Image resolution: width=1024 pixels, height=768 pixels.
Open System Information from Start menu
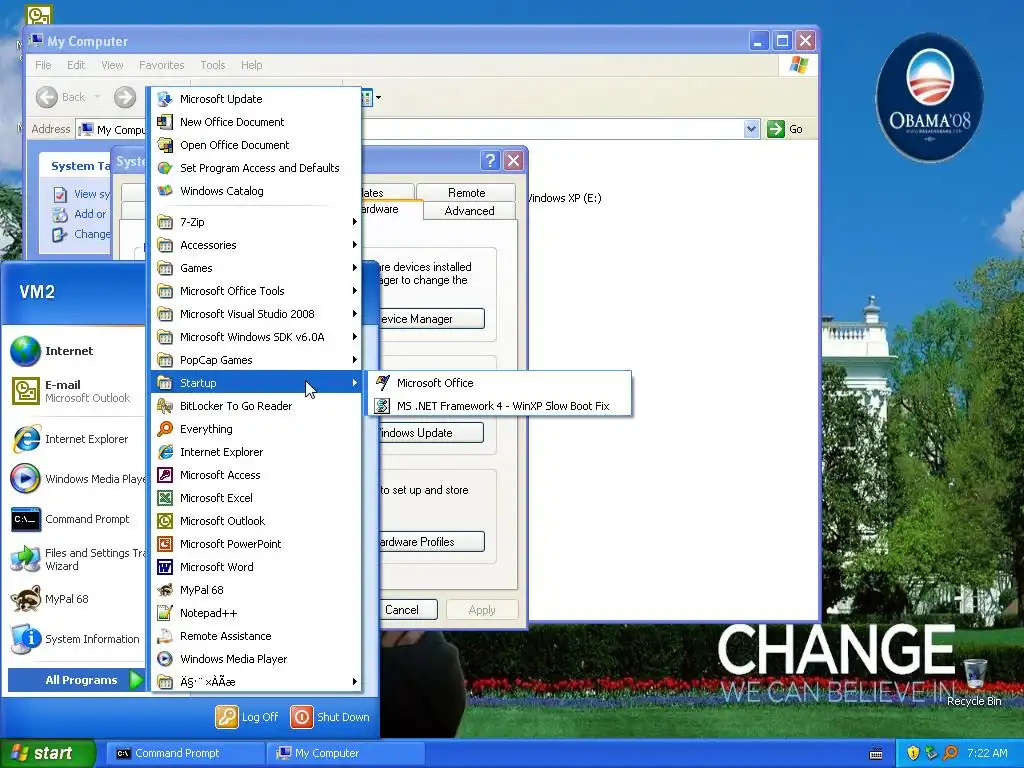coord(75,639)
